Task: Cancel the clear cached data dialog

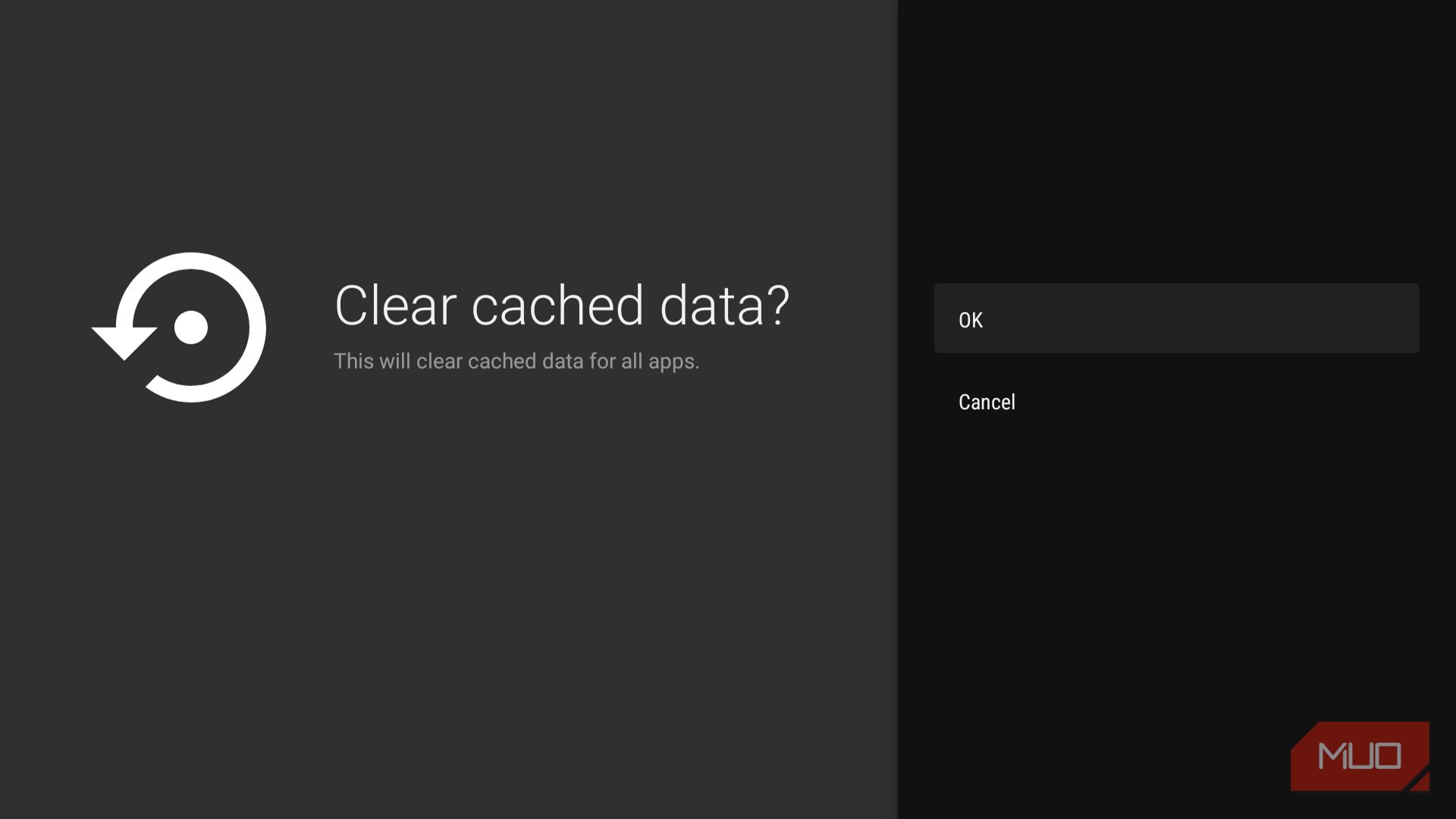Action: click(x=1176, y=402)
